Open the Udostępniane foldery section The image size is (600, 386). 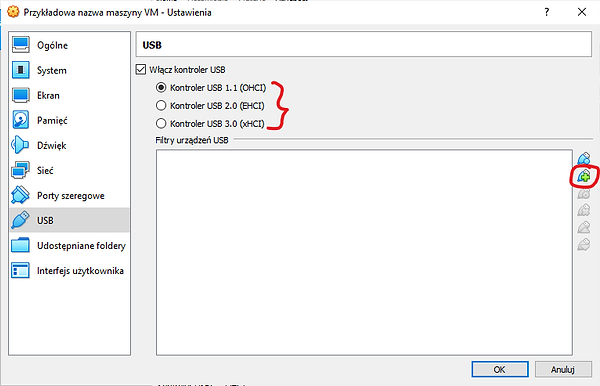(69, 246)
